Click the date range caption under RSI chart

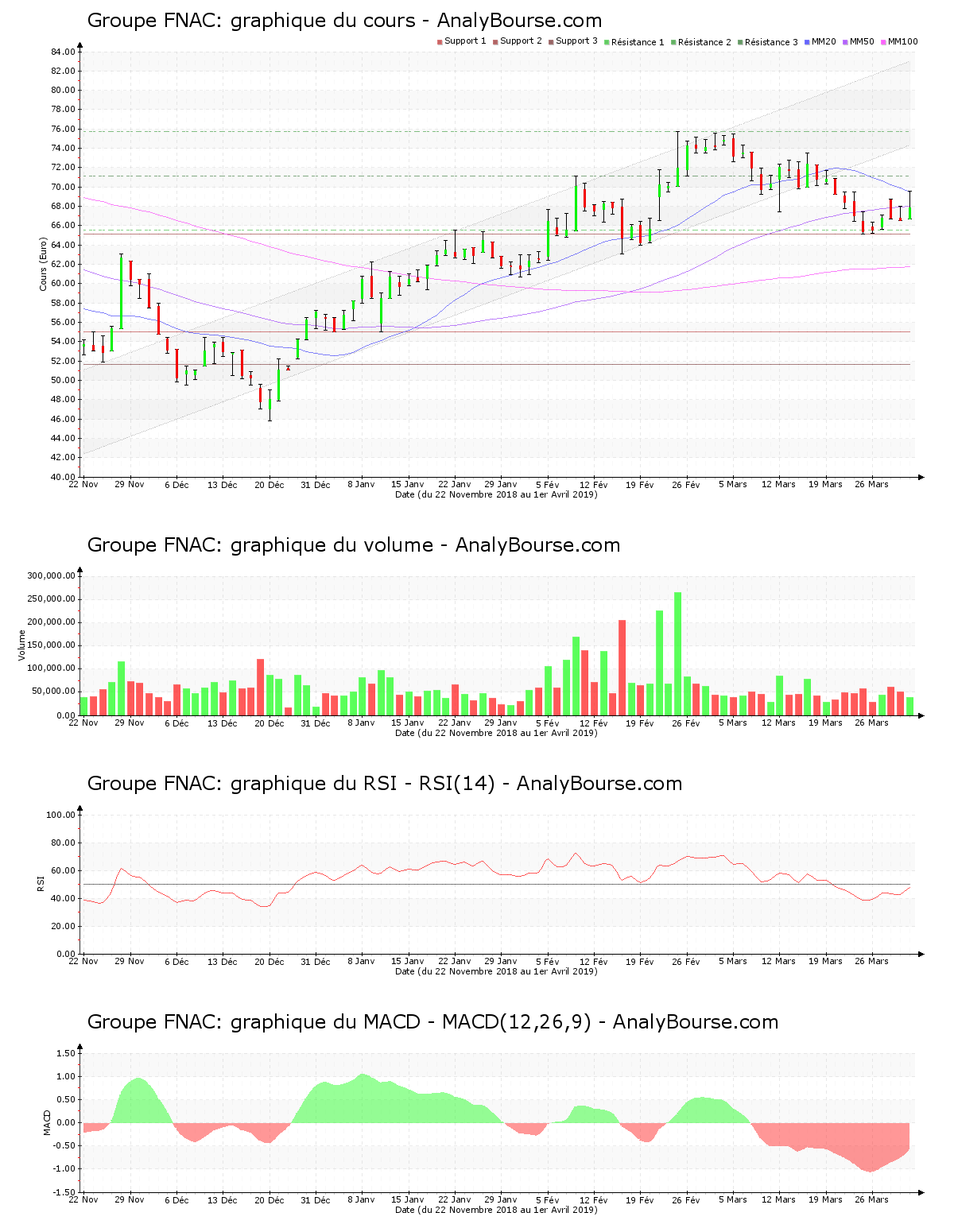coord(496,971)
